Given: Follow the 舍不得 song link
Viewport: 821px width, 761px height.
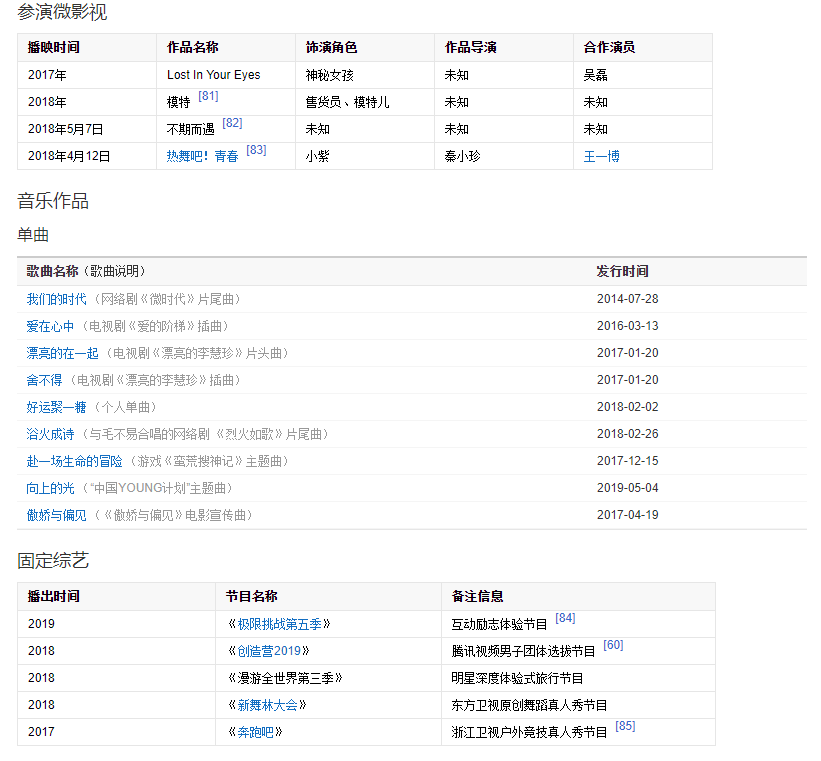Looking at the screenshot, I should [44, 380].
